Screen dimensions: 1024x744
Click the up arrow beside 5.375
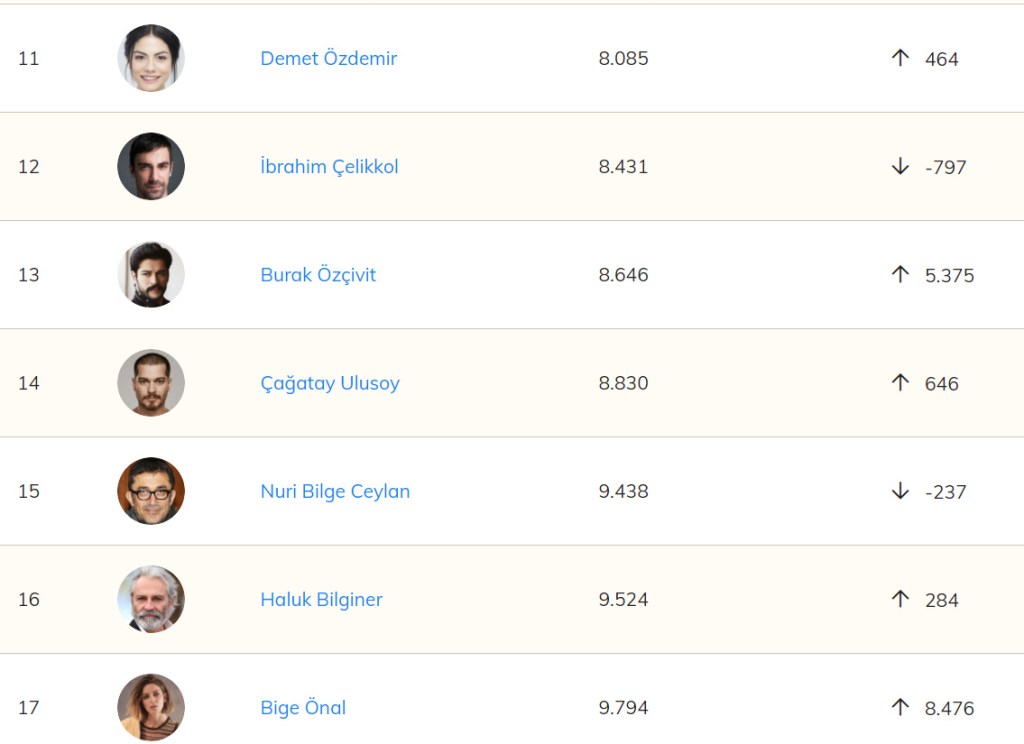900,274
